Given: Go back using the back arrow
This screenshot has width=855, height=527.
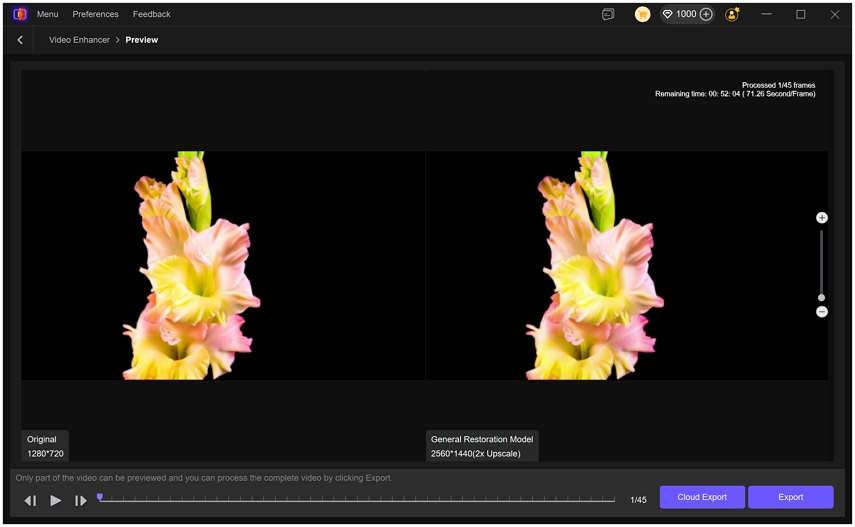Looking at the screenshot, I should tap(20, 40).
